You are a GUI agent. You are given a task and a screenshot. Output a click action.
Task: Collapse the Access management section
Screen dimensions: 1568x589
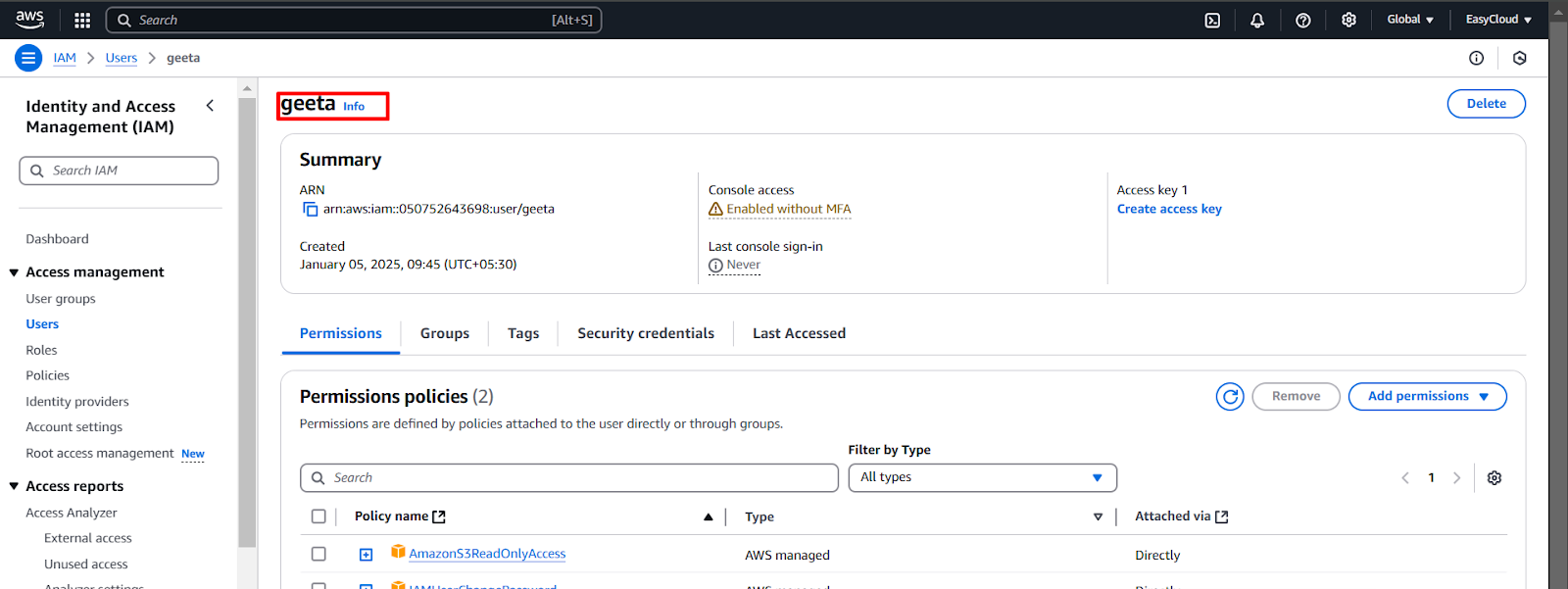point(14,272)
